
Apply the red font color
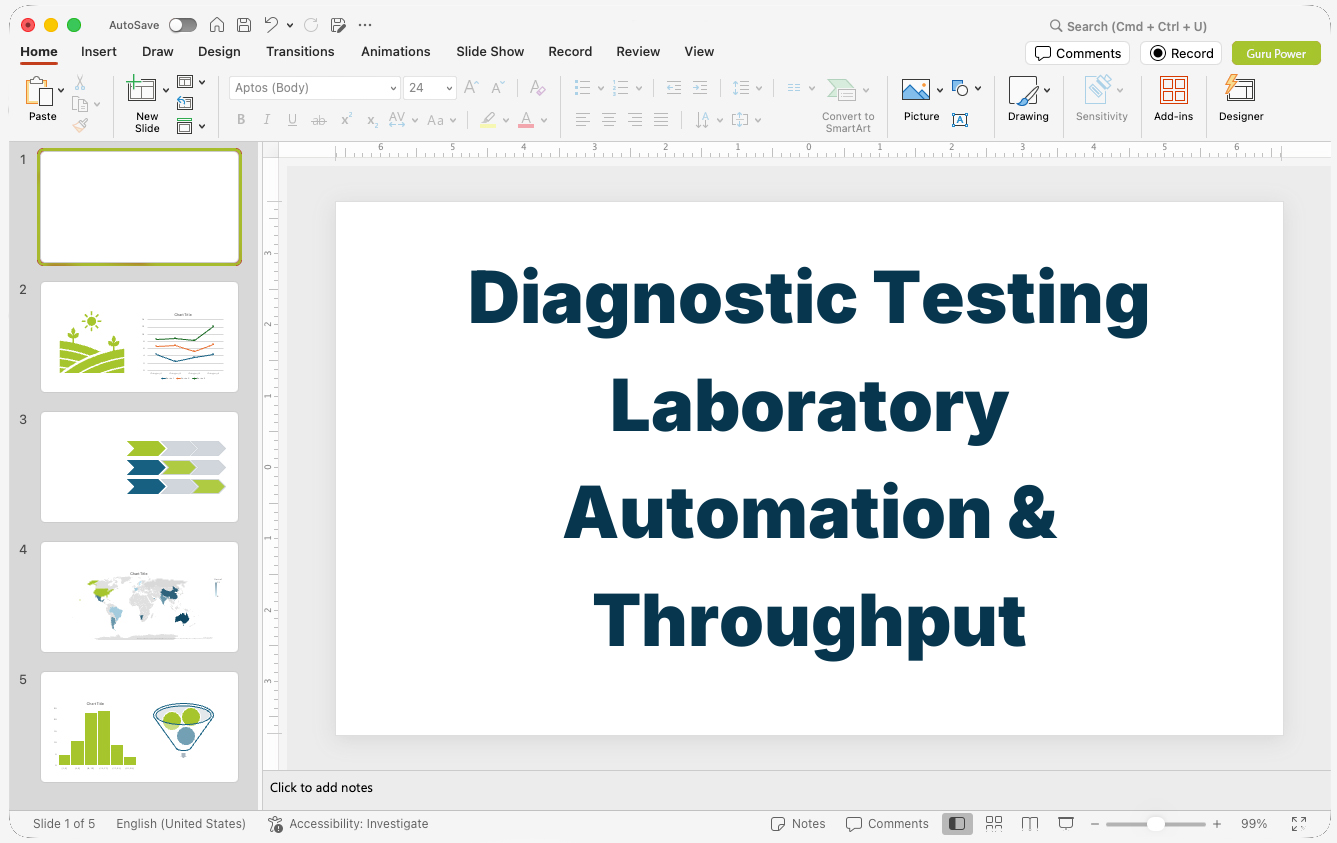(x=526, y=120)
